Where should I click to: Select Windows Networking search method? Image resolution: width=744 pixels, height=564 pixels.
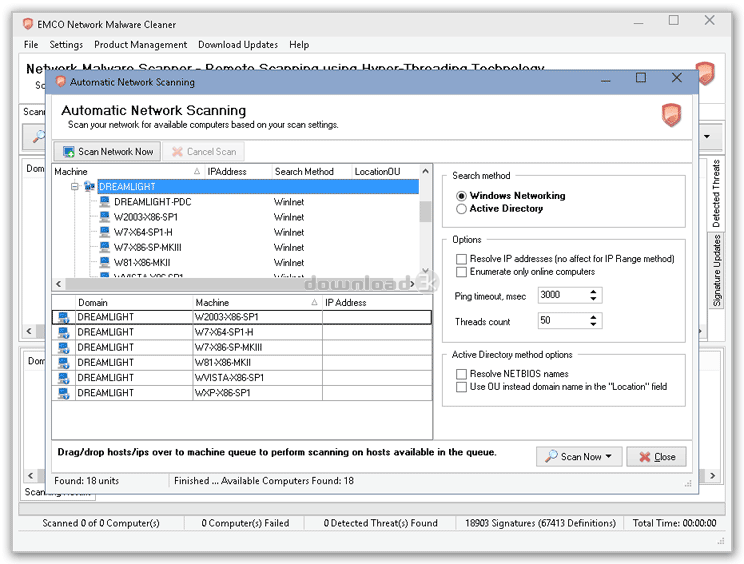tap(461, 196)
